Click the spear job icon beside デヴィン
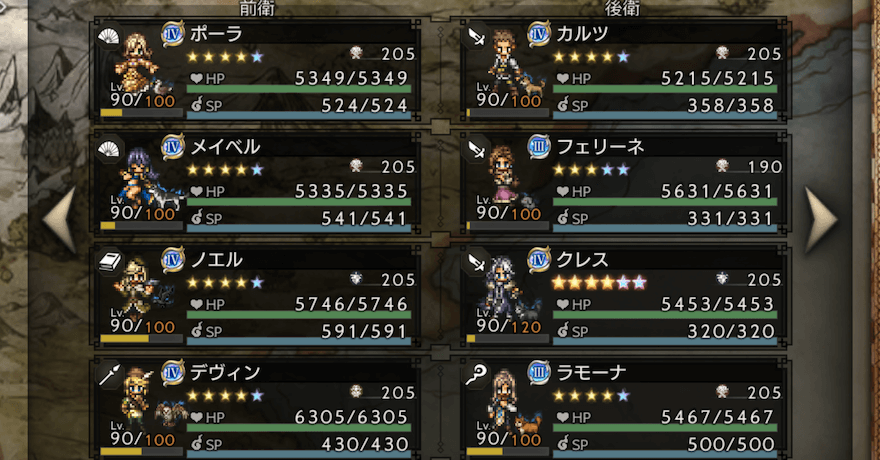Image resolution: width=880 pixels, height=460 pixels. coord(109,375)
